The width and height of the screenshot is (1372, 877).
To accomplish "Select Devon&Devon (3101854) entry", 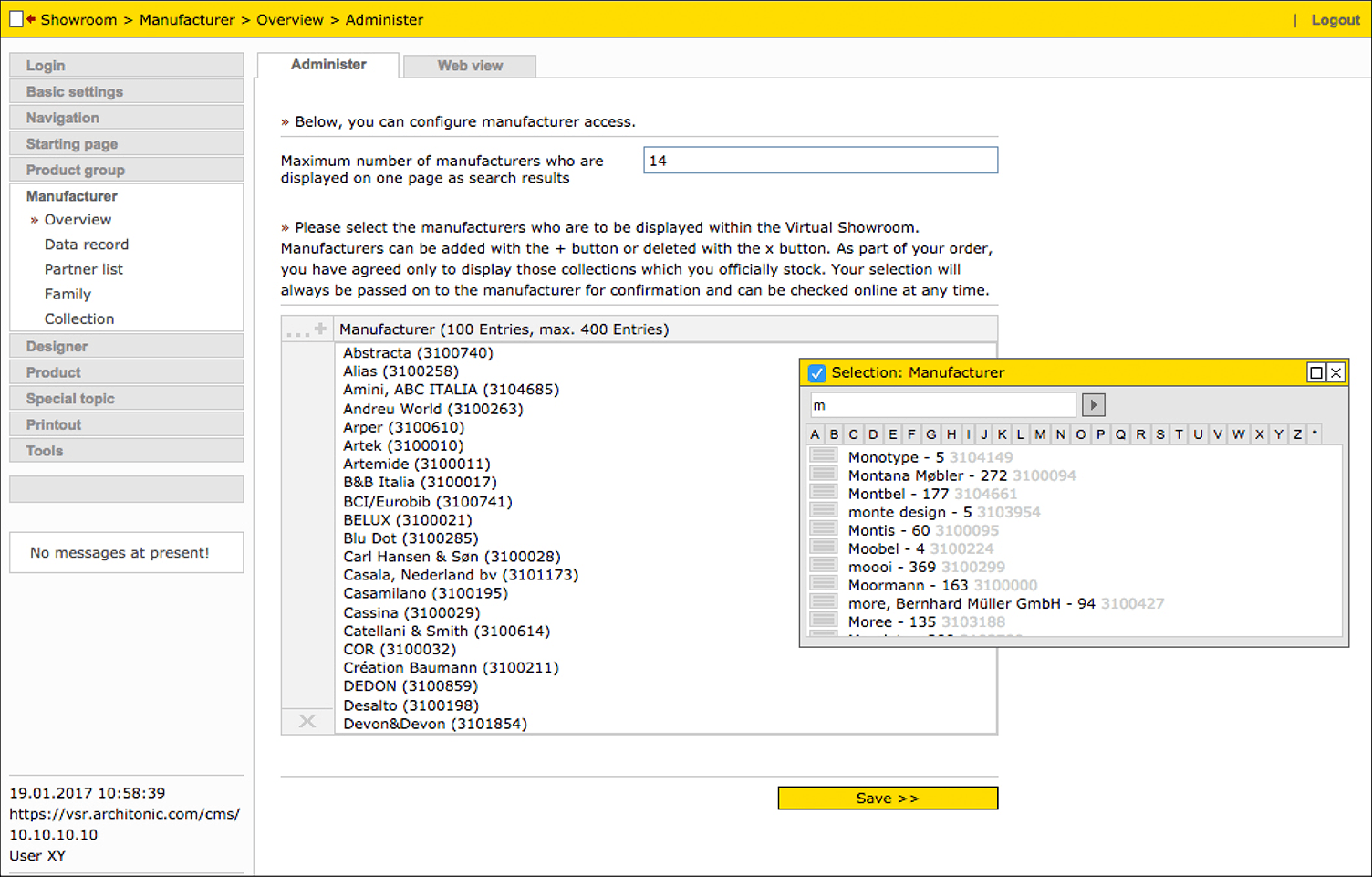I will (435, 724).
